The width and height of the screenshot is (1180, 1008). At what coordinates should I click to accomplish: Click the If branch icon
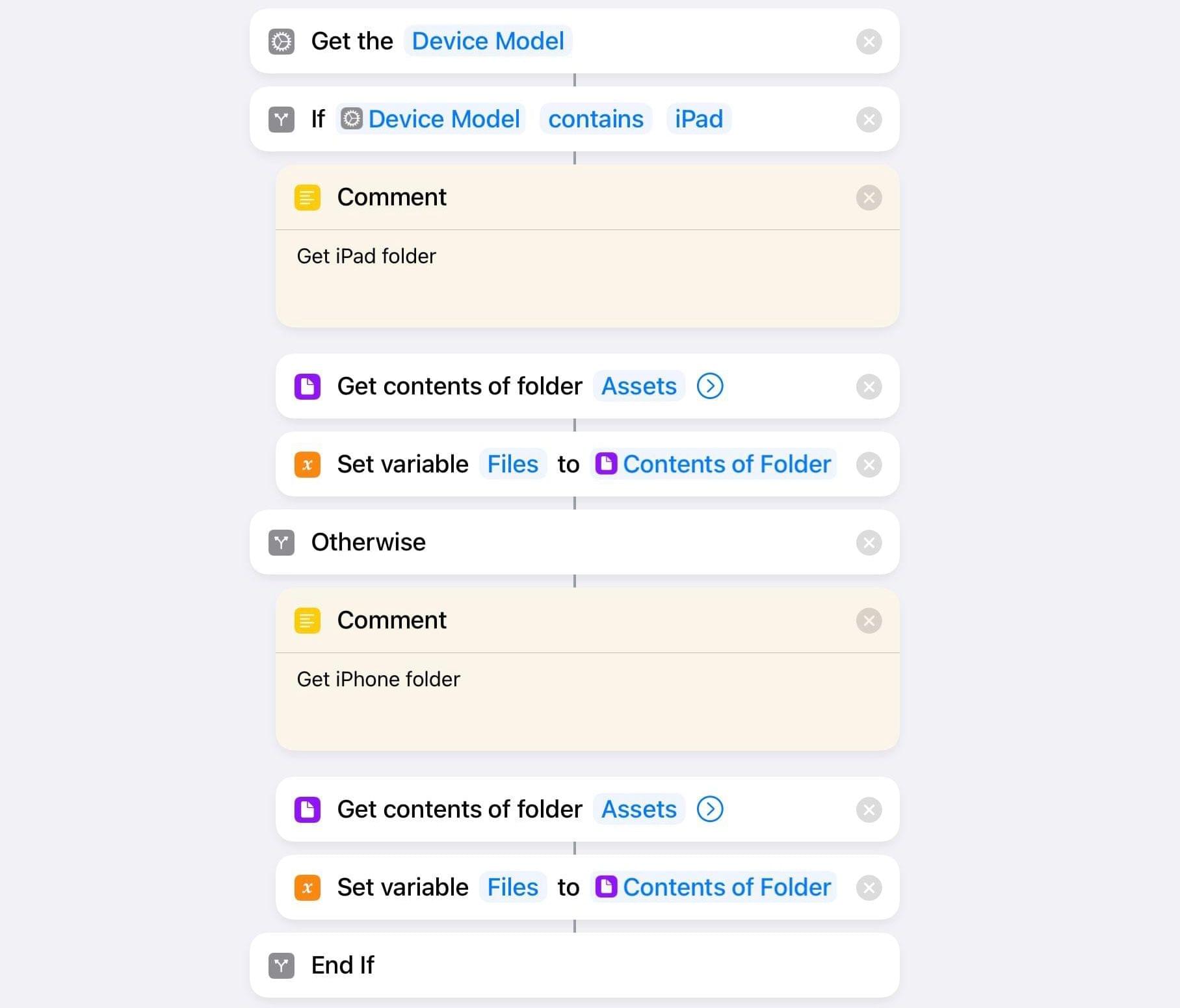pos(282,120)
